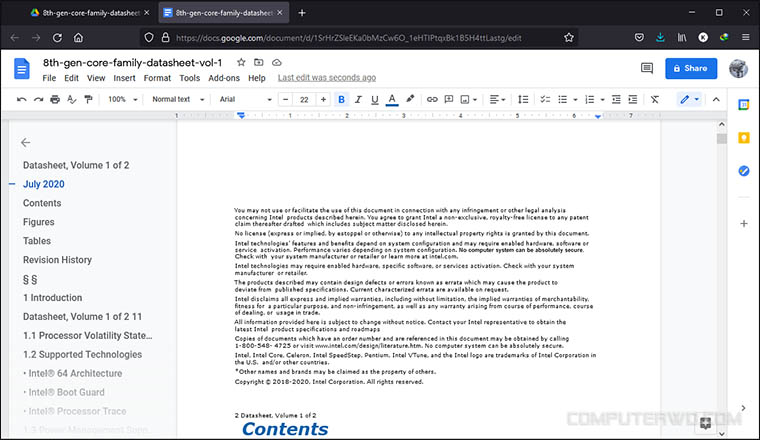Hide the menus with the up chevron

click(x=716, y=99)
